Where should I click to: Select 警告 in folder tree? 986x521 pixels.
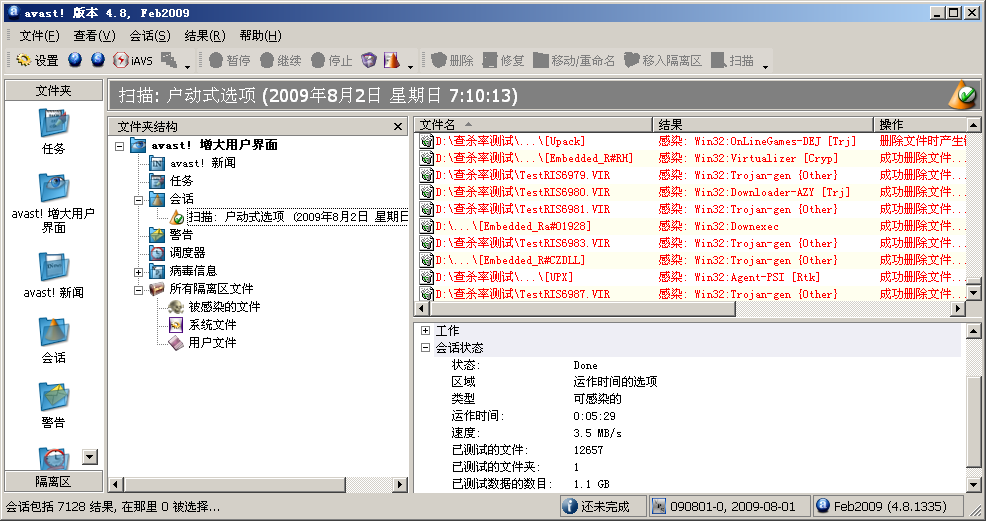pos(181,235)
